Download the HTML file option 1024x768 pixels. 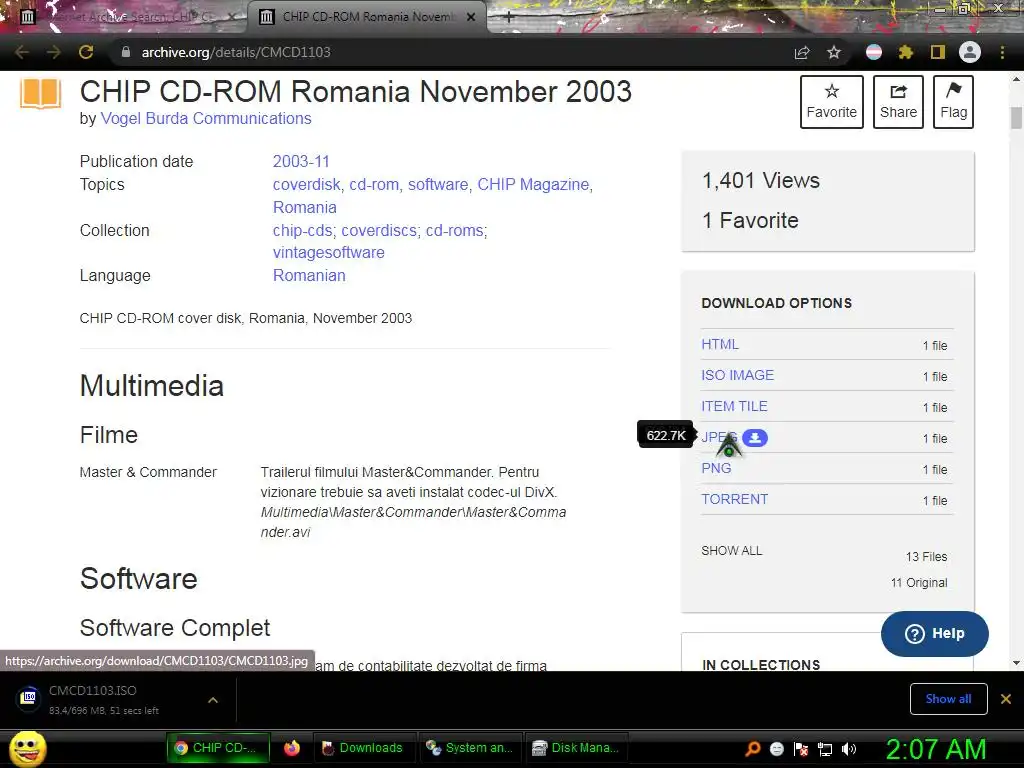click(720, 344)
